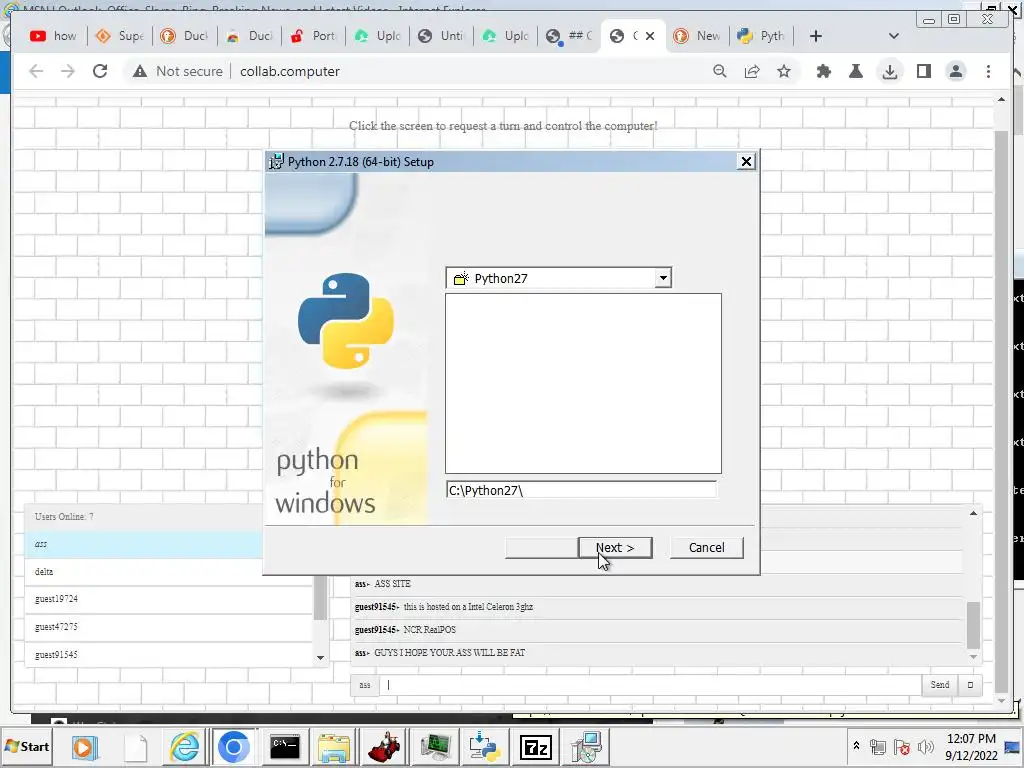
Task: Send the chat message
Action: (x=939, y=684)
